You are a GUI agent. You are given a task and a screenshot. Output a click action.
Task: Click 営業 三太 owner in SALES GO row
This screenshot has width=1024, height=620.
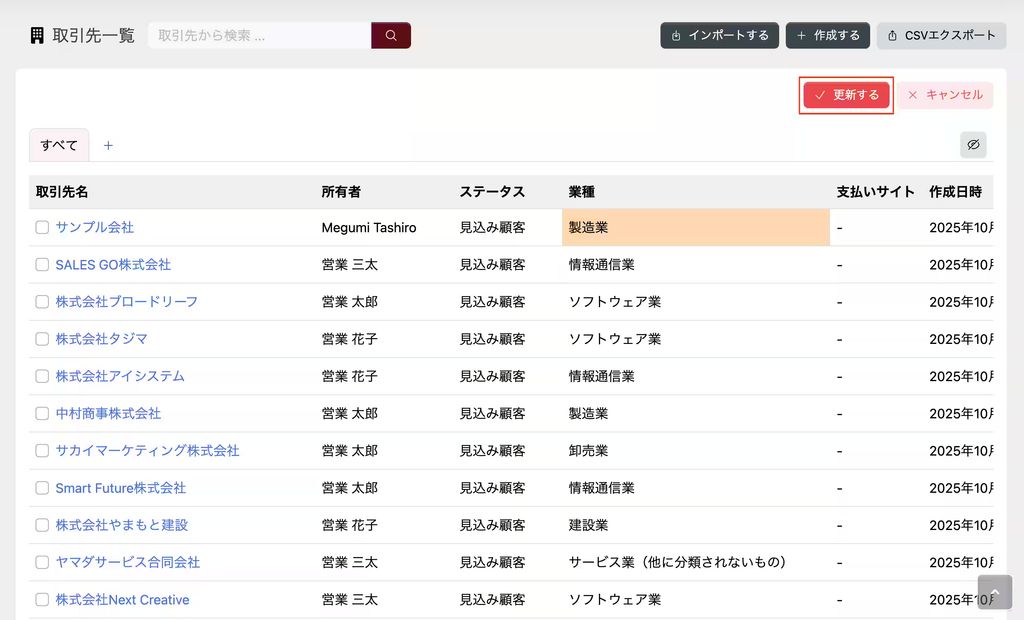tap(349, 265)
